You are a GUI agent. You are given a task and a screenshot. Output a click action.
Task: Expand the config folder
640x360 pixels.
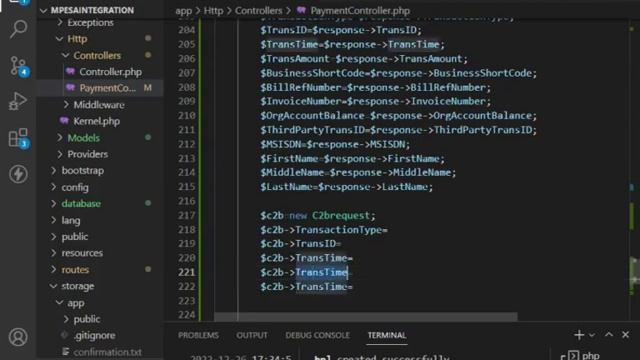53,187
